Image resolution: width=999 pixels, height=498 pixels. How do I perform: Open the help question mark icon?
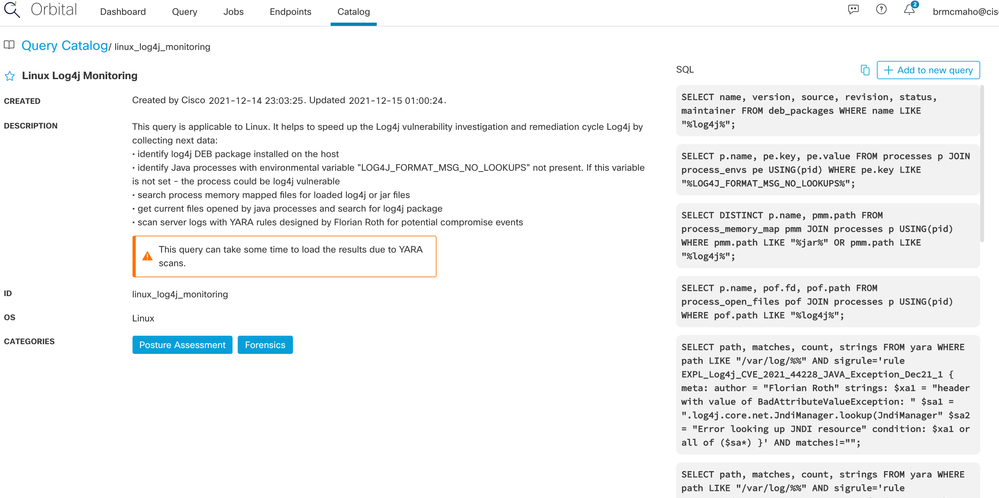pos(881,10)
